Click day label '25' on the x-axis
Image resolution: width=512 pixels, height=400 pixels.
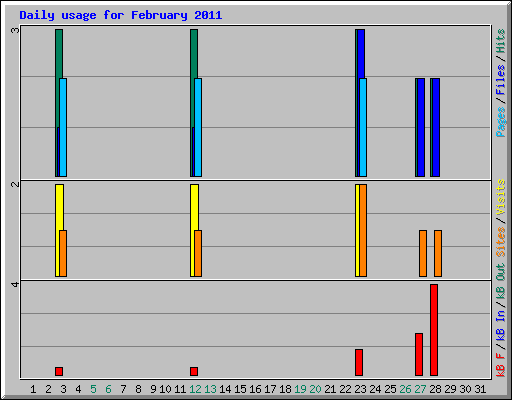390,389
